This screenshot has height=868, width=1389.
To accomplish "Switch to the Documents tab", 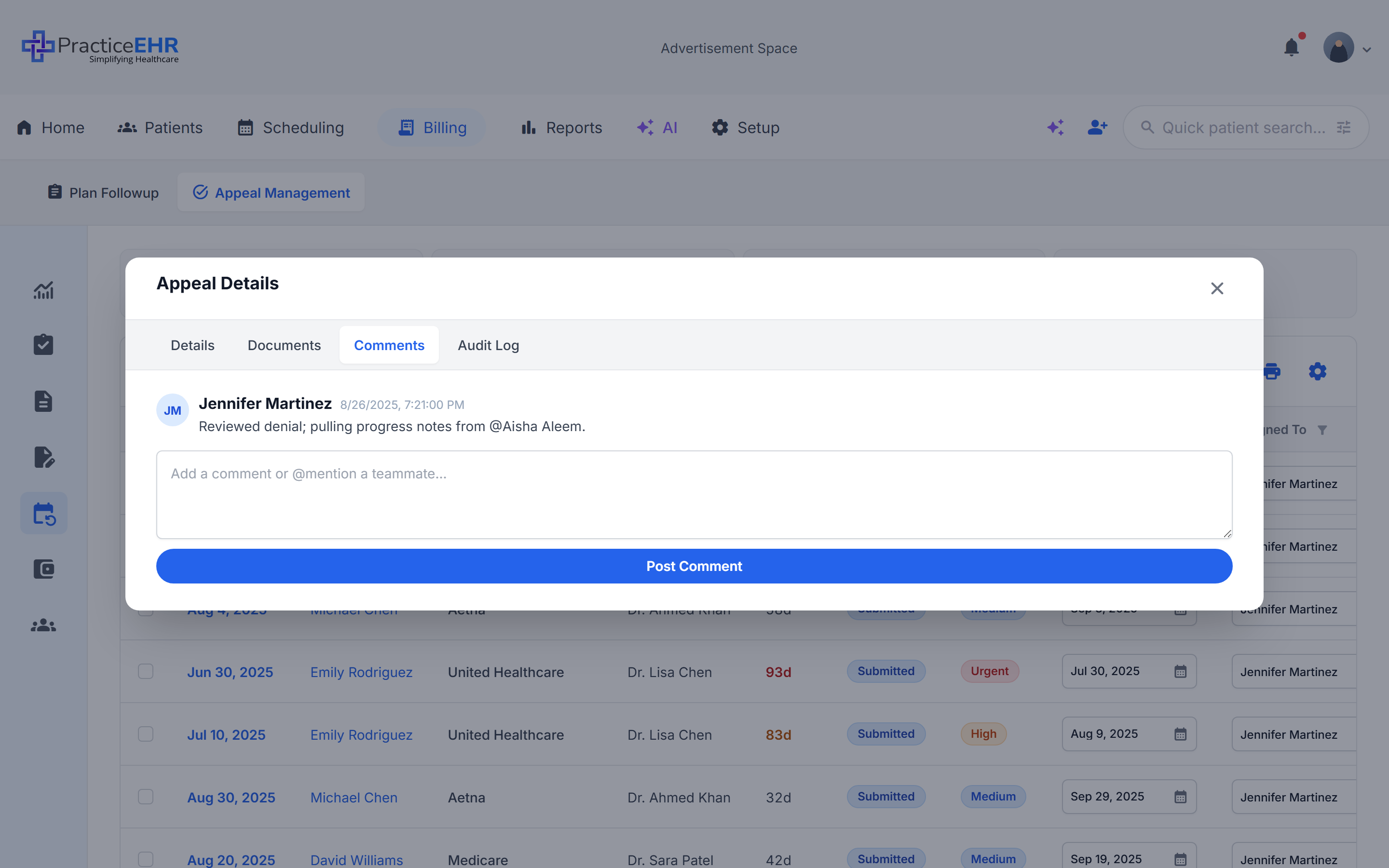I will [x=284, y=345].
